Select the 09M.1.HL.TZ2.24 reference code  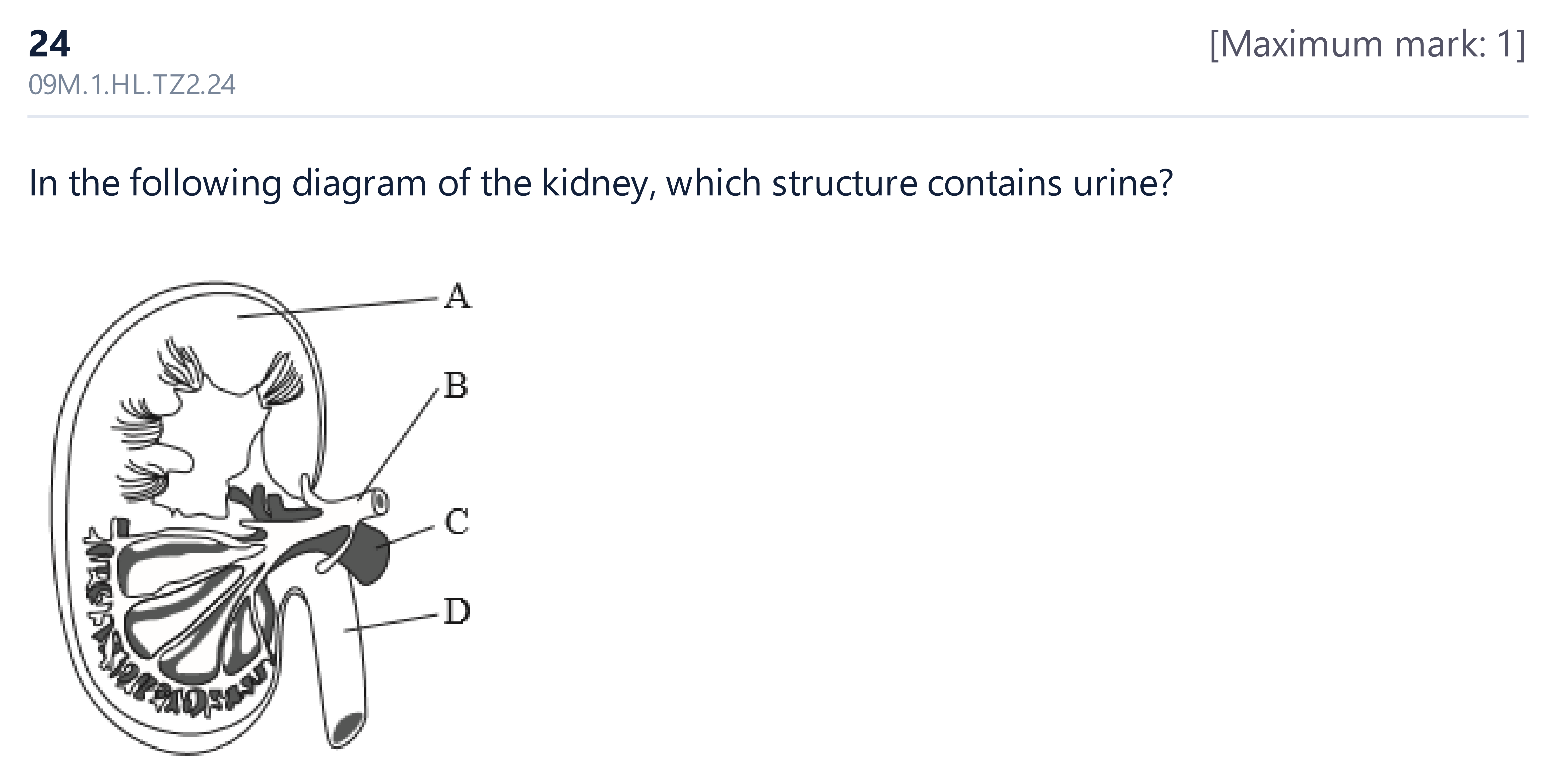coord(132,85)
